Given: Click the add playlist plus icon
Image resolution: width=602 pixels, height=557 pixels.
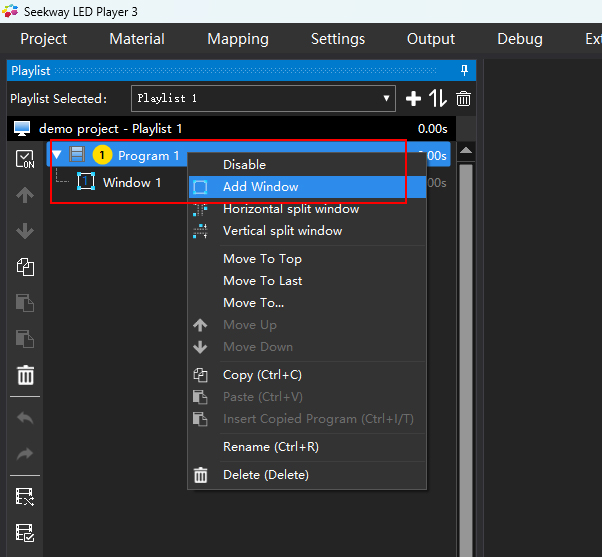Looking at the screenshot, I should pyautogui.click(x=413, y=99).
